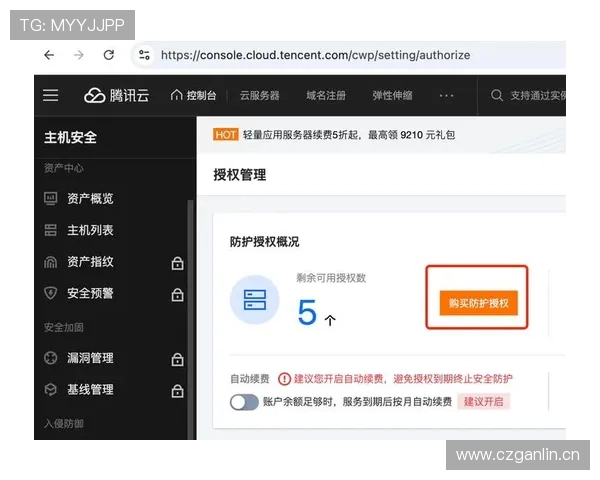Click the monitor icon beside 资产概览
This screenshot has height=480, width=600.
pos(51,199)
